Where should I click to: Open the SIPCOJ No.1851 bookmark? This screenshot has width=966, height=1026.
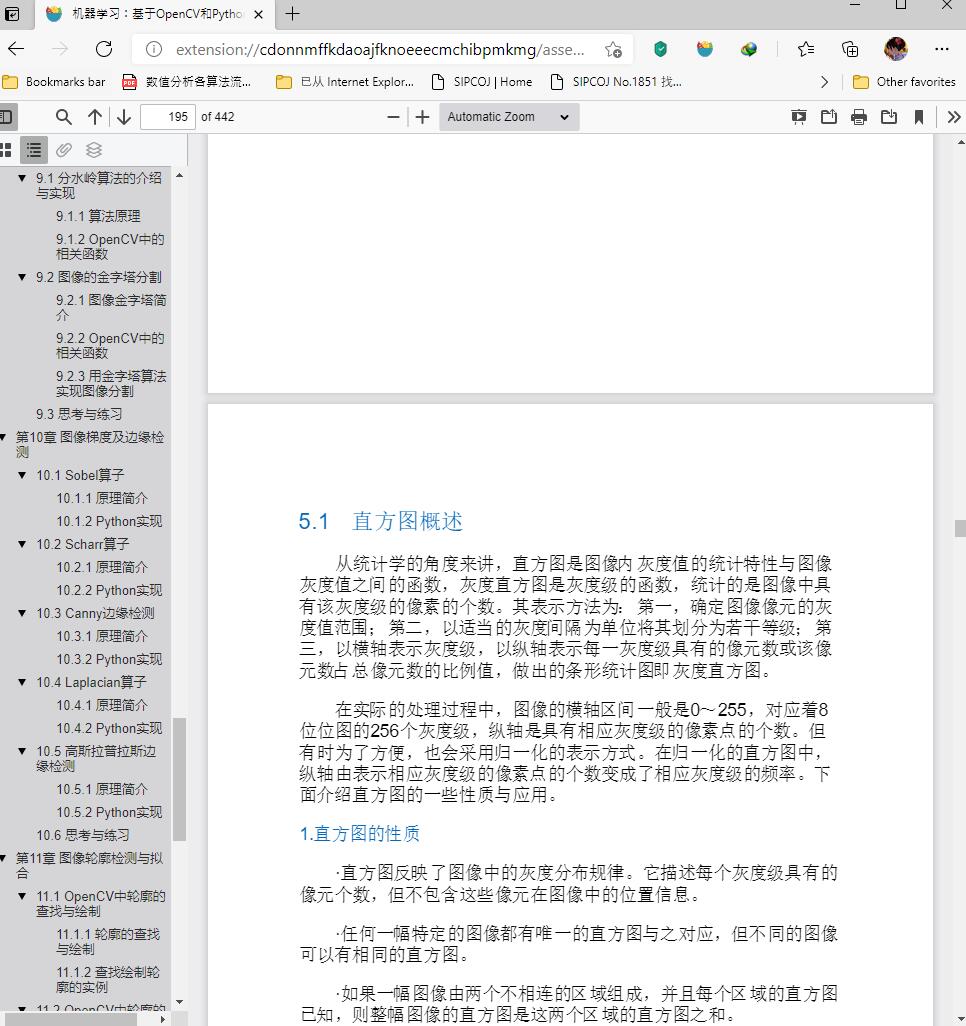point(616,82)
